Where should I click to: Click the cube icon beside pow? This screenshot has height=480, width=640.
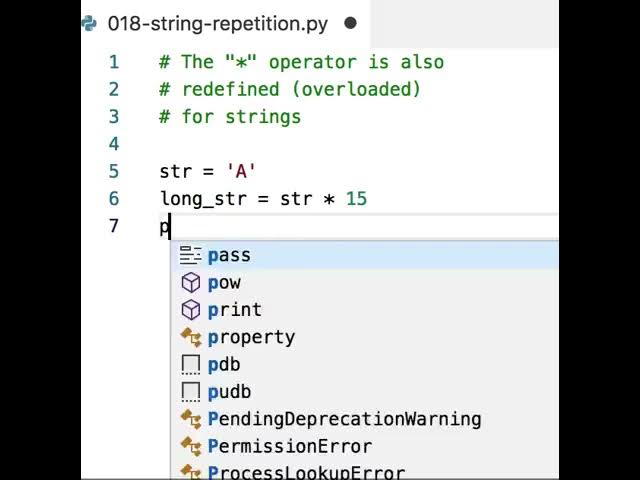190,283
